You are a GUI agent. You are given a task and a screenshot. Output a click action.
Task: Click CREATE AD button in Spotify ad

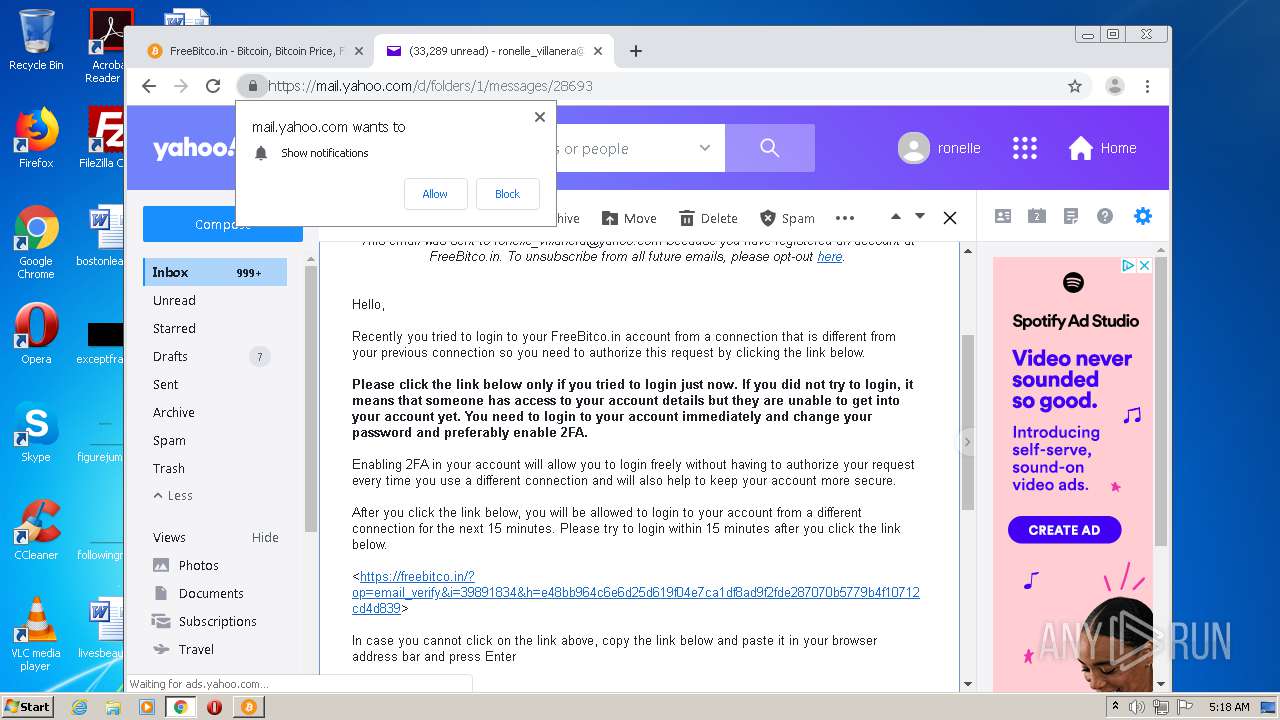tap(1064, 530)
